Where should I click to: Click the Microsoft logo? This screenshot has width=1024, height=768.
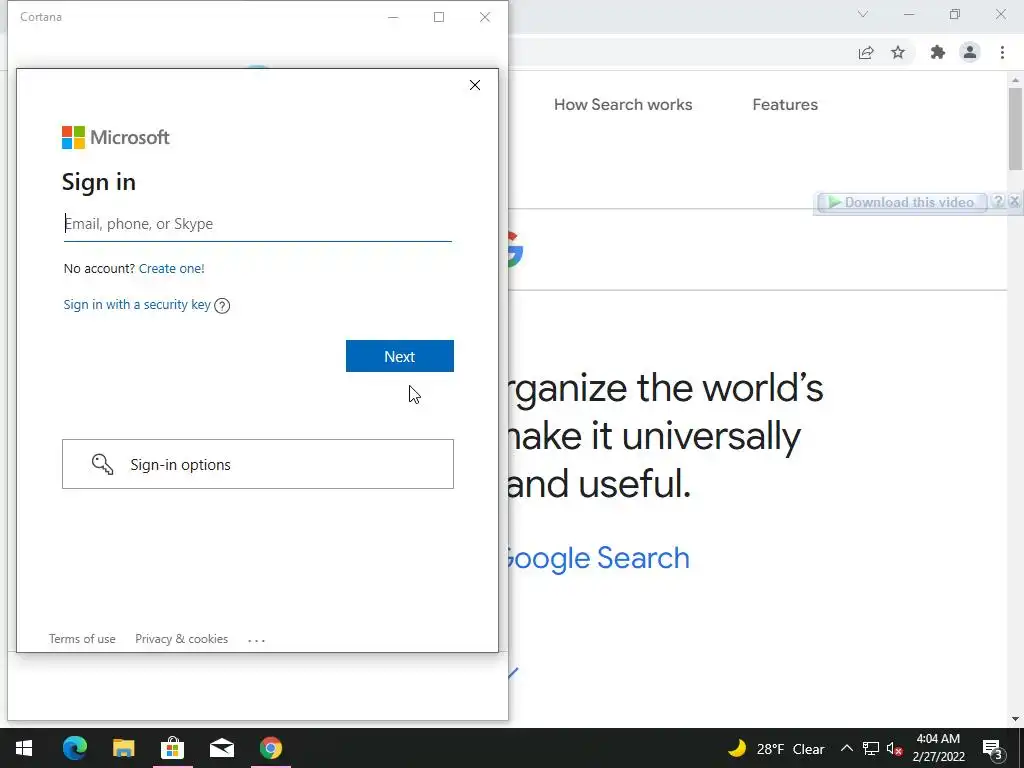coord(116,137)
